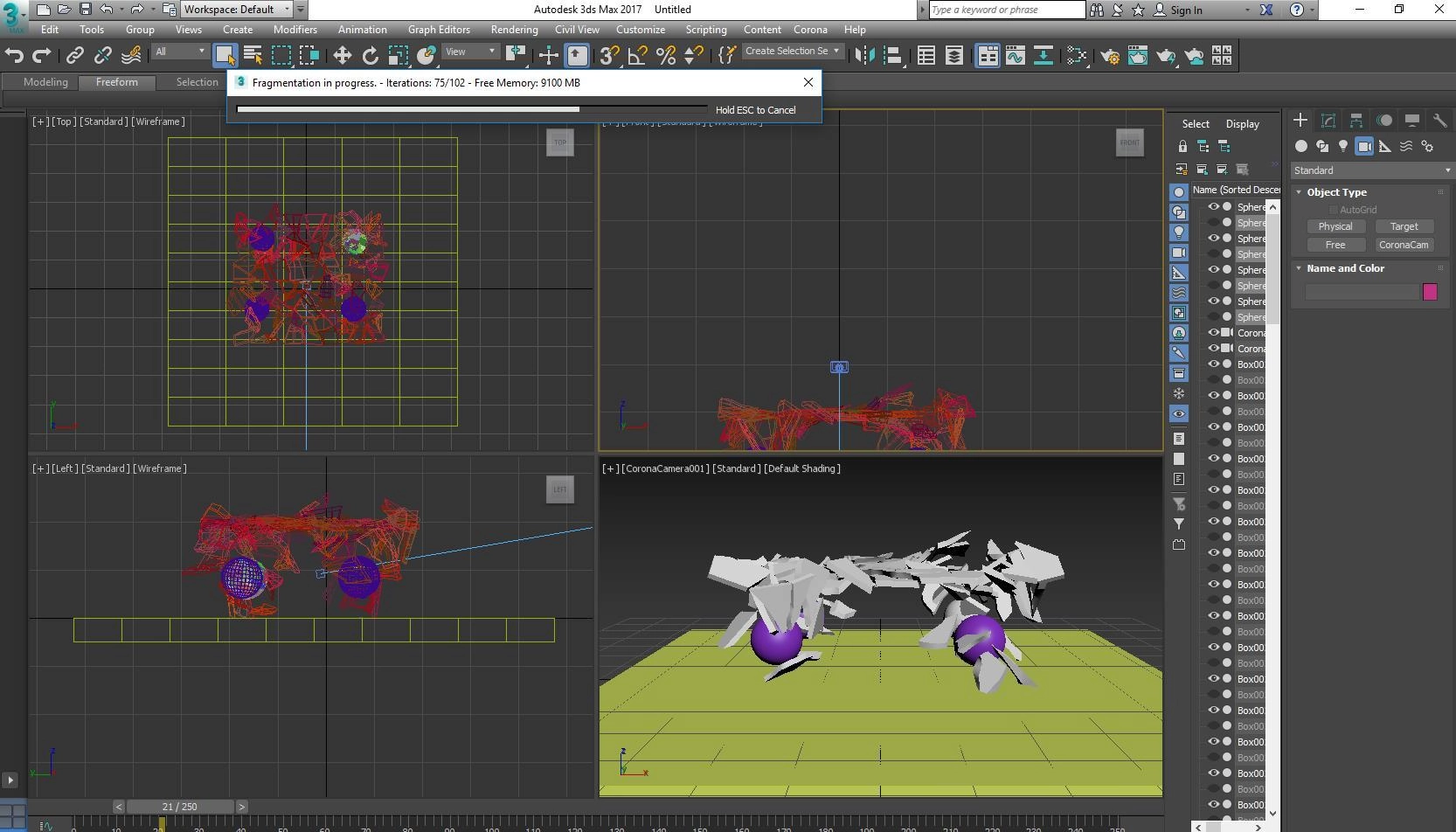Toggle Display Geometry filter in Scene Explorer

(x=1179, y=192)
